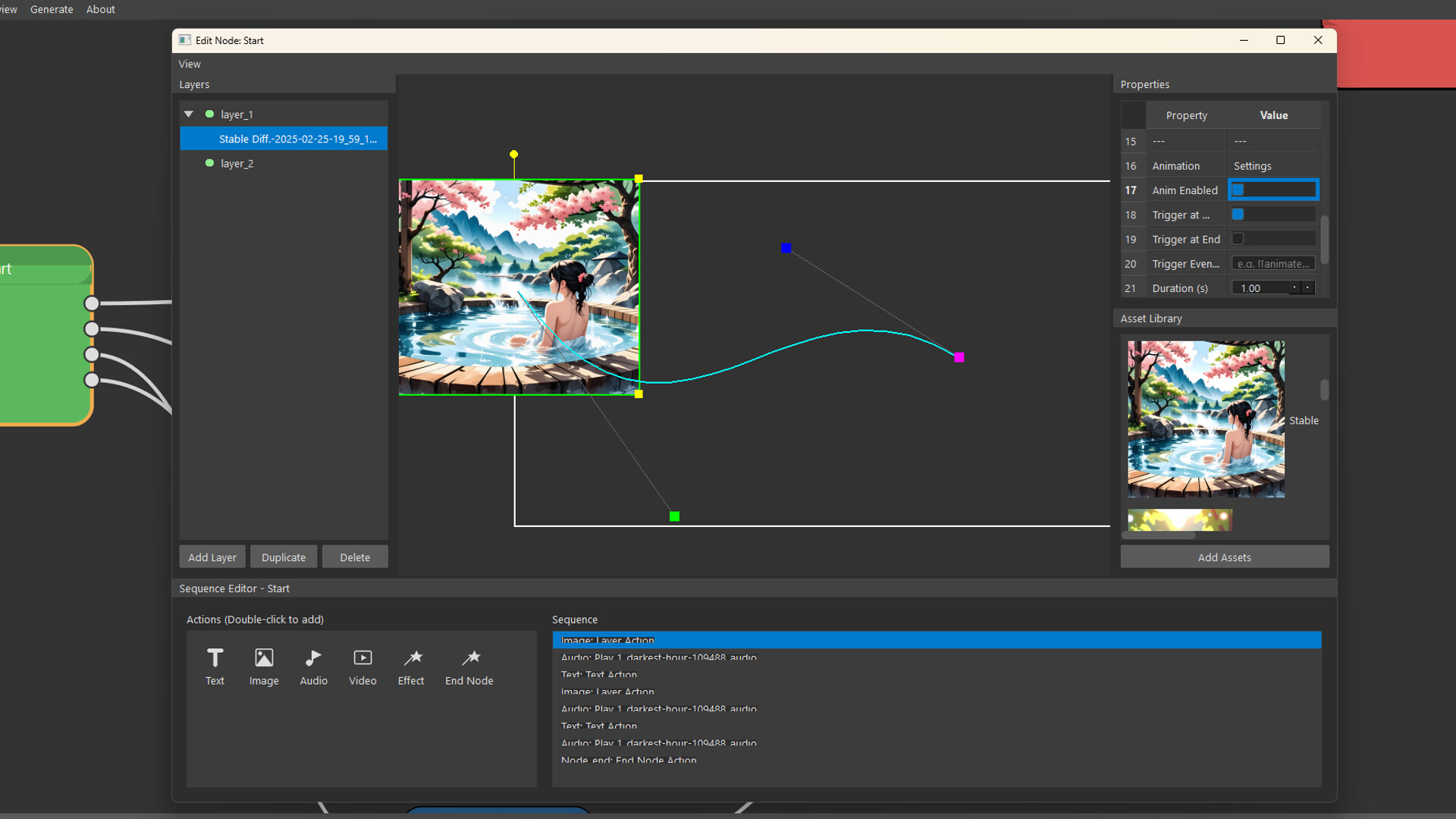
Task: Click the Duration value field
Action: pos(1259,288)
